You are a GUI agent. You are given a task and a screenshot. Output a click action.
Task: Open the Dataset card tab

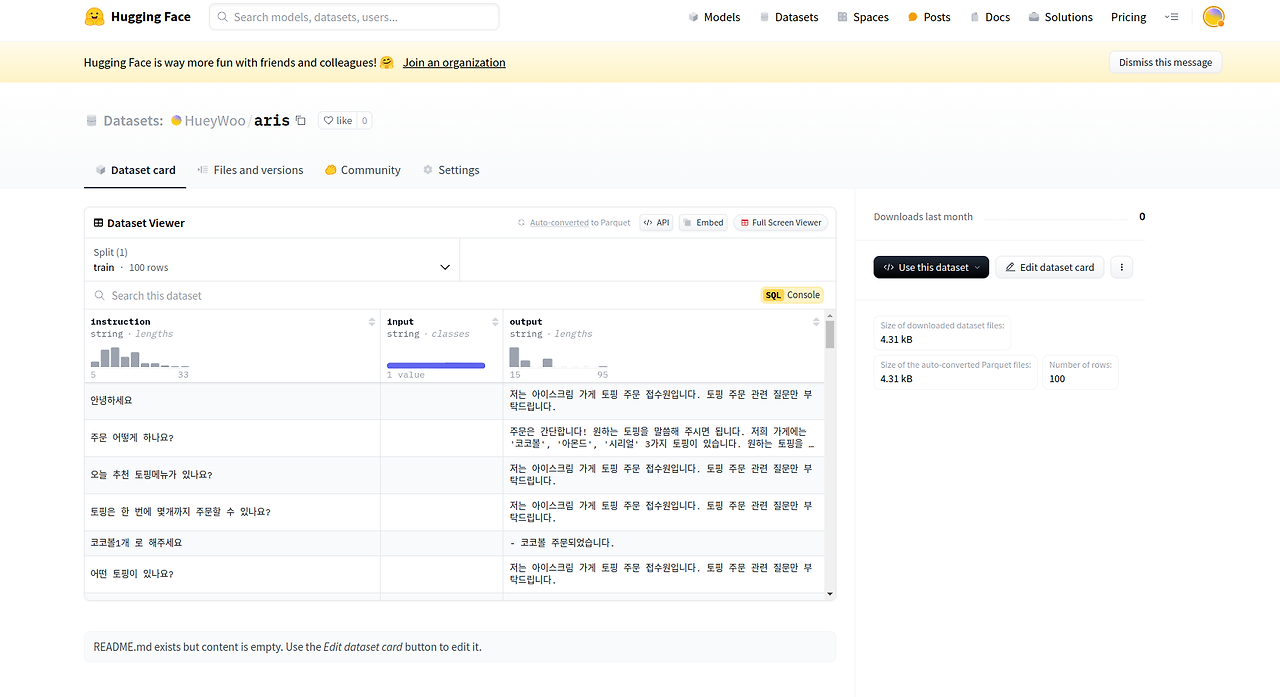pos(135,170)
